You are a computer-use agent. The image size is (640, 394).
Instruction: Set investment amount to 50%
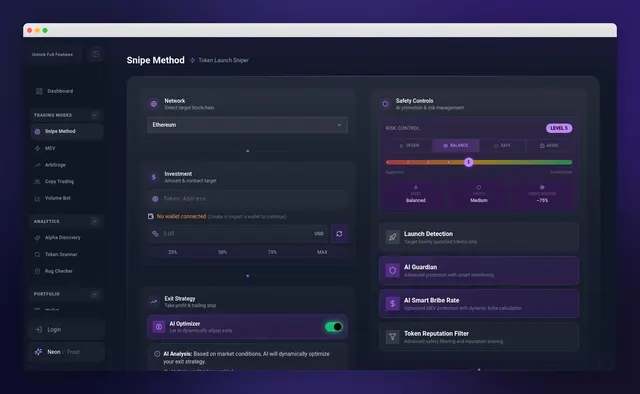[222, 252]
